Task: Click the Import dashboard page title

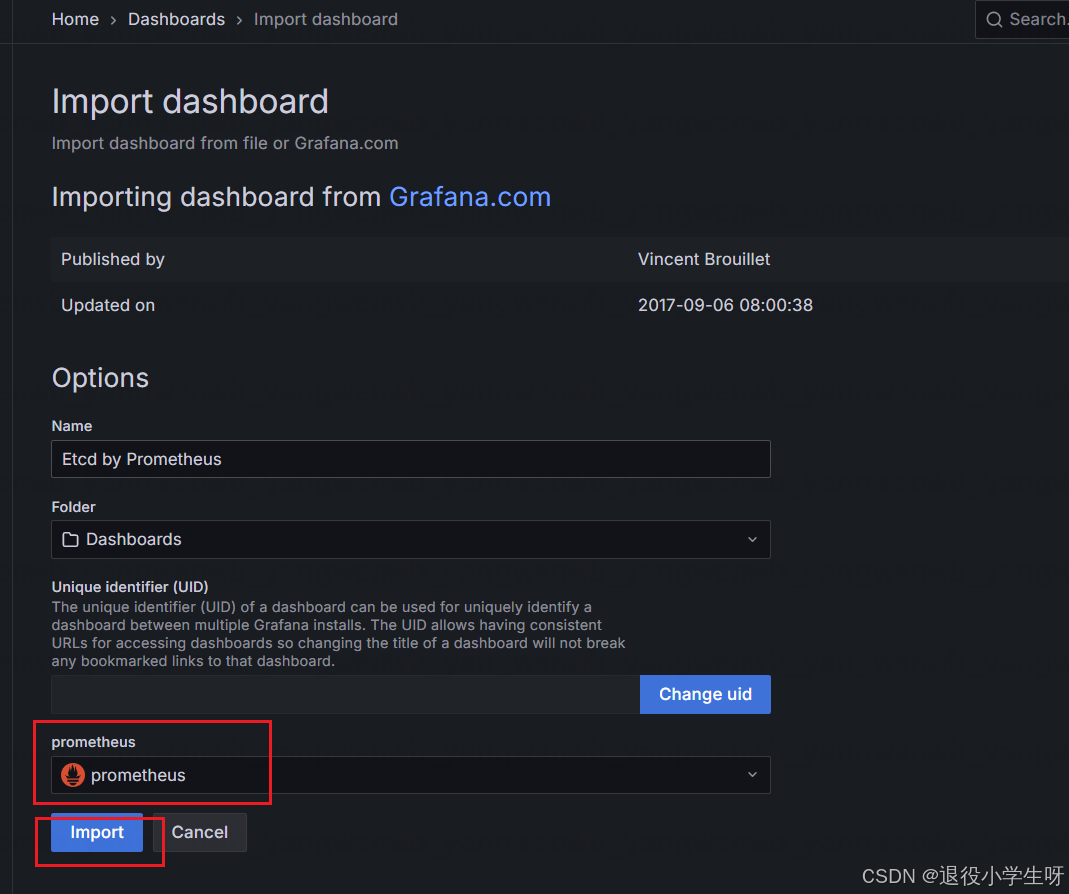Action: [190, 102]
